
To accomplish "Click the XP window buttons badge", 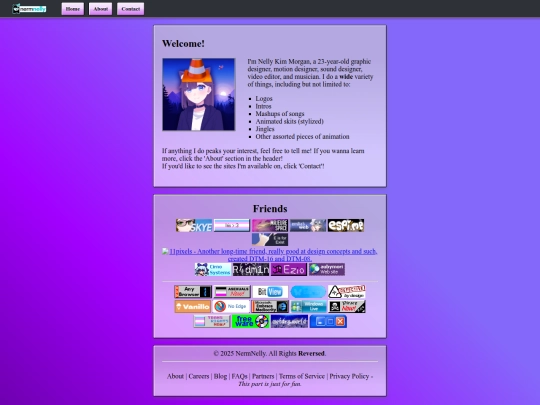I will pos(328,321).
